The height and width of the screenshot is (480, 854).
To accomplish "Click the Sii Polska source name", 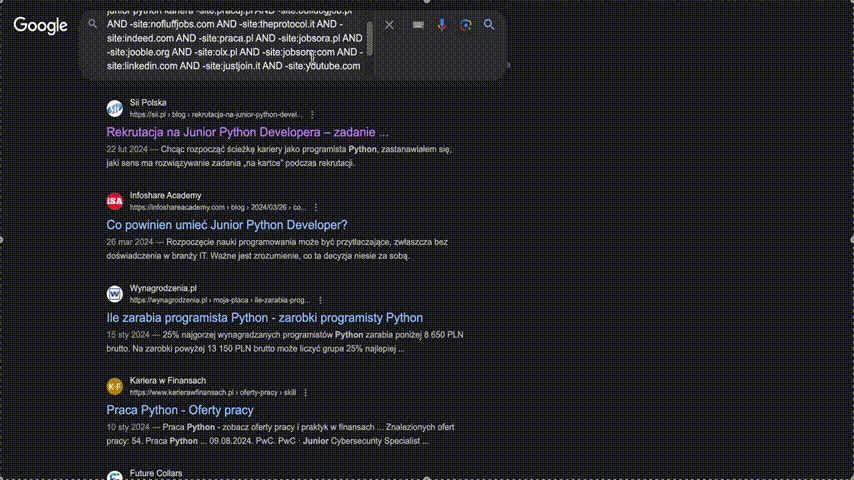I will click(148, 102).
